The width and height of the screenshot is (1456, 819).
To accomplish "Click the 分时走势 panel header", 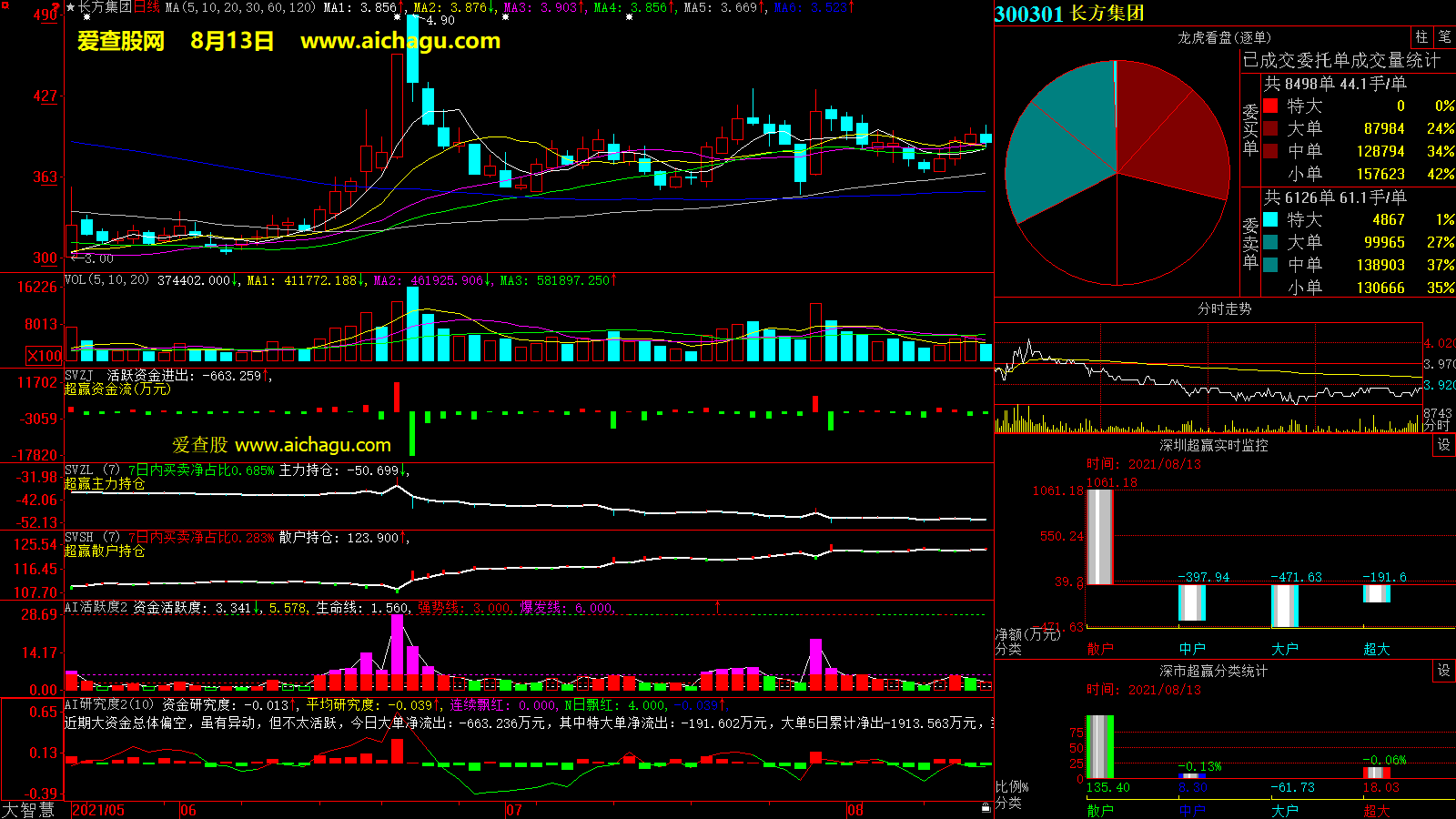I will click(1224, 308).
